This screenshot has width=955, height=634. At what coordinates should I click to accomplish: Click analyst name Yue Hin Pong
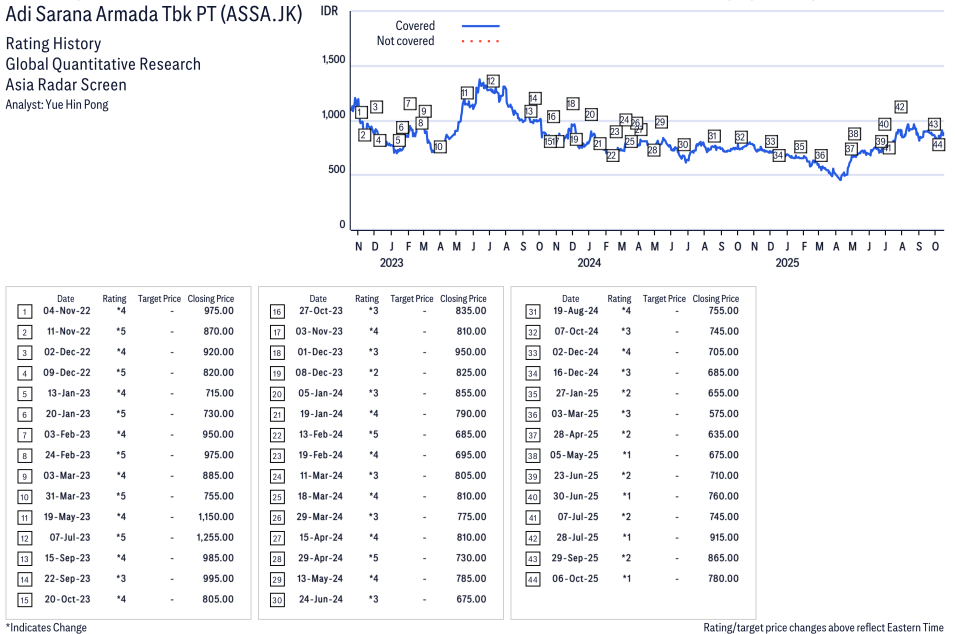coord(76,104)
